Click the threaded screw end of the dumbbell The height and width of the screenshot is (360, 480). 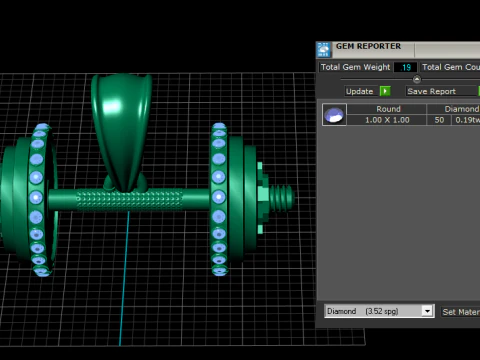(x=282, y=198)
